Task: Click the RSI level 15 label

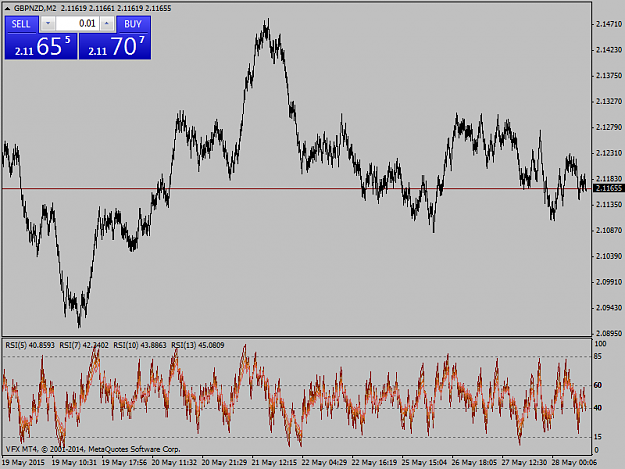Action: [598, 437]
